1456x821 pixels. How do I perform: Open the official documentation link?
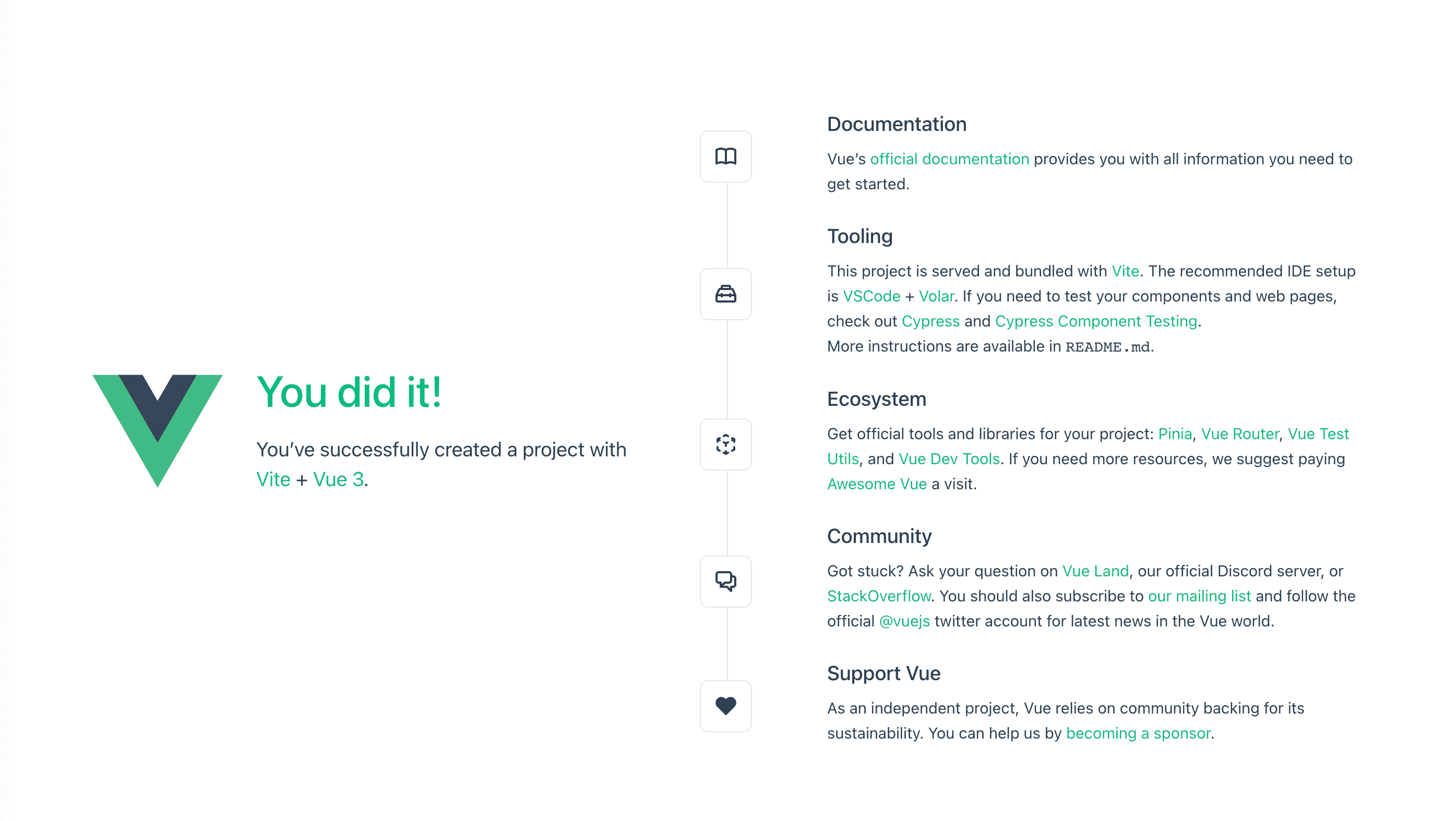tap(949, 159)
